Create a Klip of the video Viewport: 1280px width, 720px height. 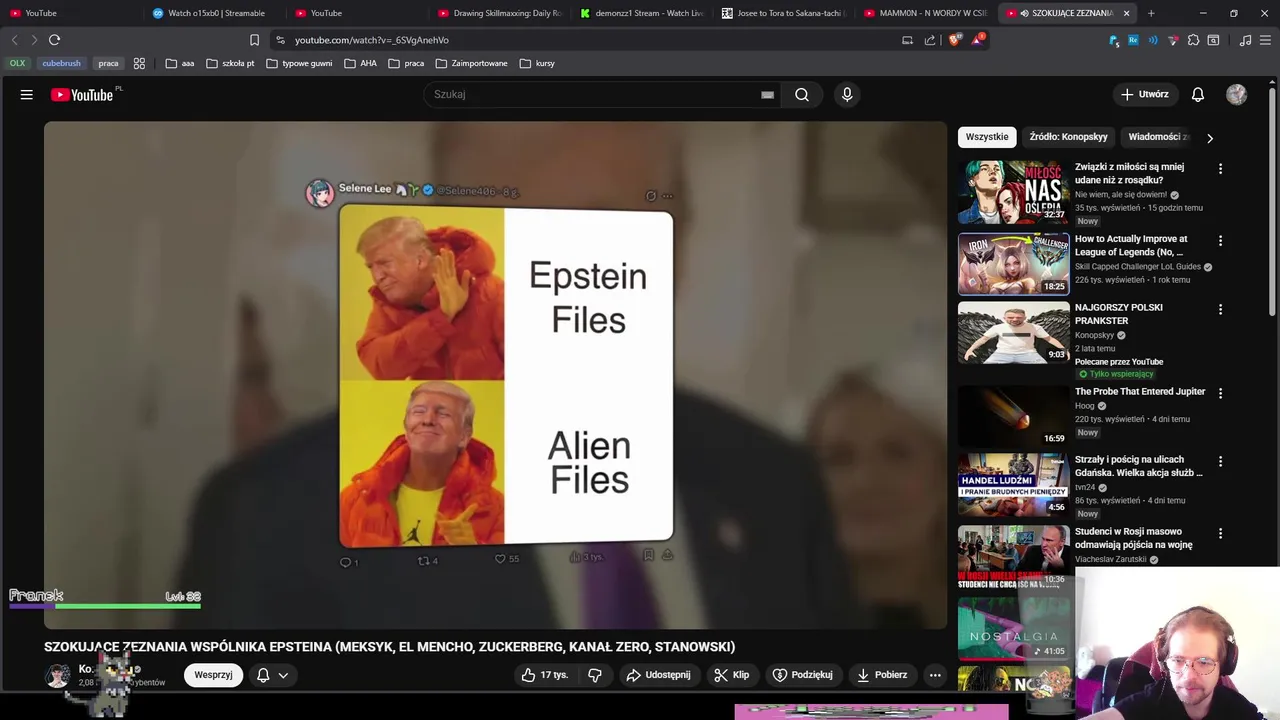point(731,675)
